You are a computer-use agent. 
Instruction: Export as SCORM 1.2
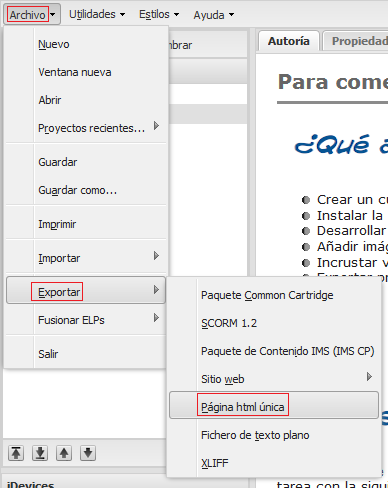[274, 323]
